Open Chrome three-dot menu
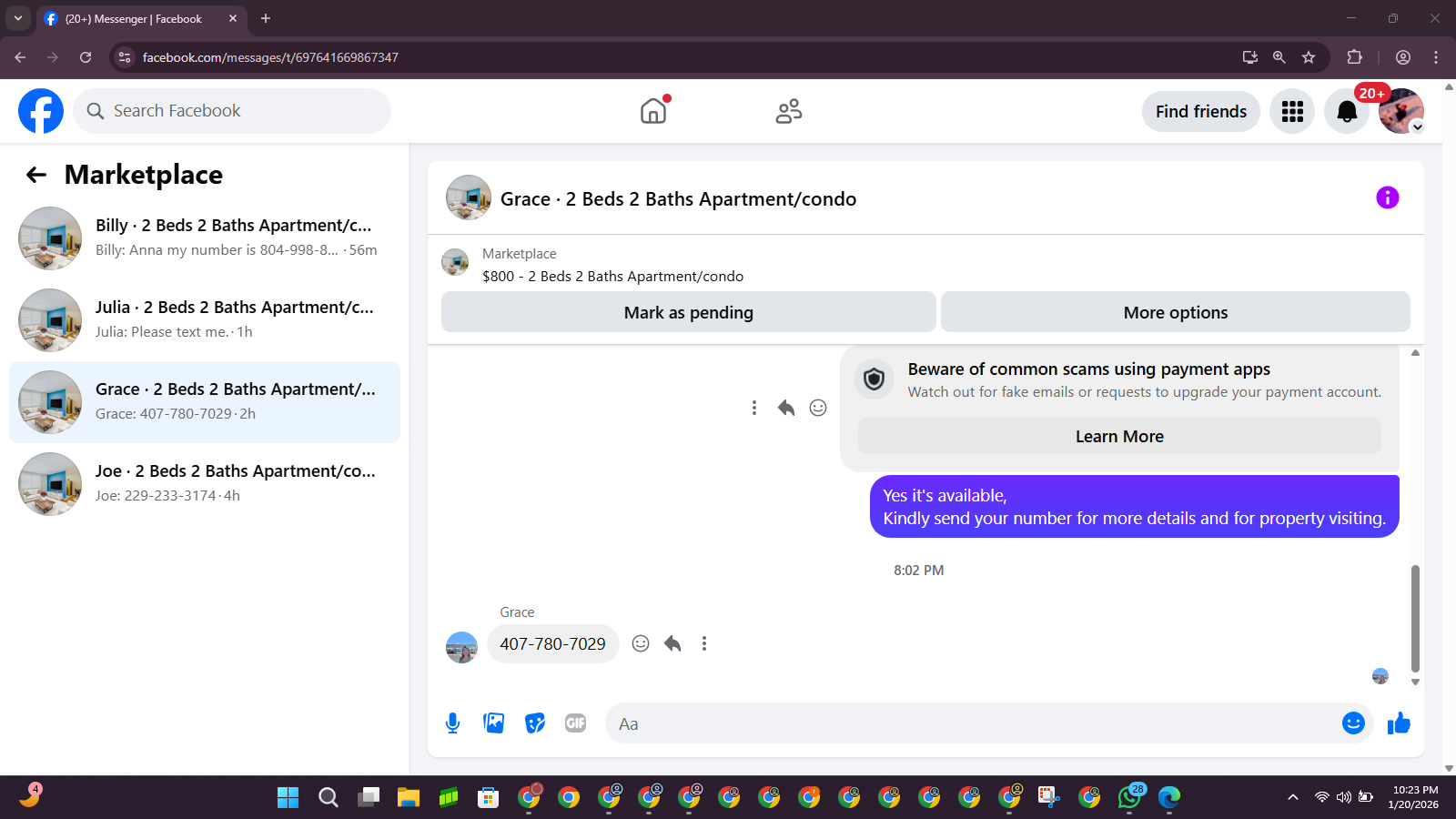 [x=1436, y=57]
